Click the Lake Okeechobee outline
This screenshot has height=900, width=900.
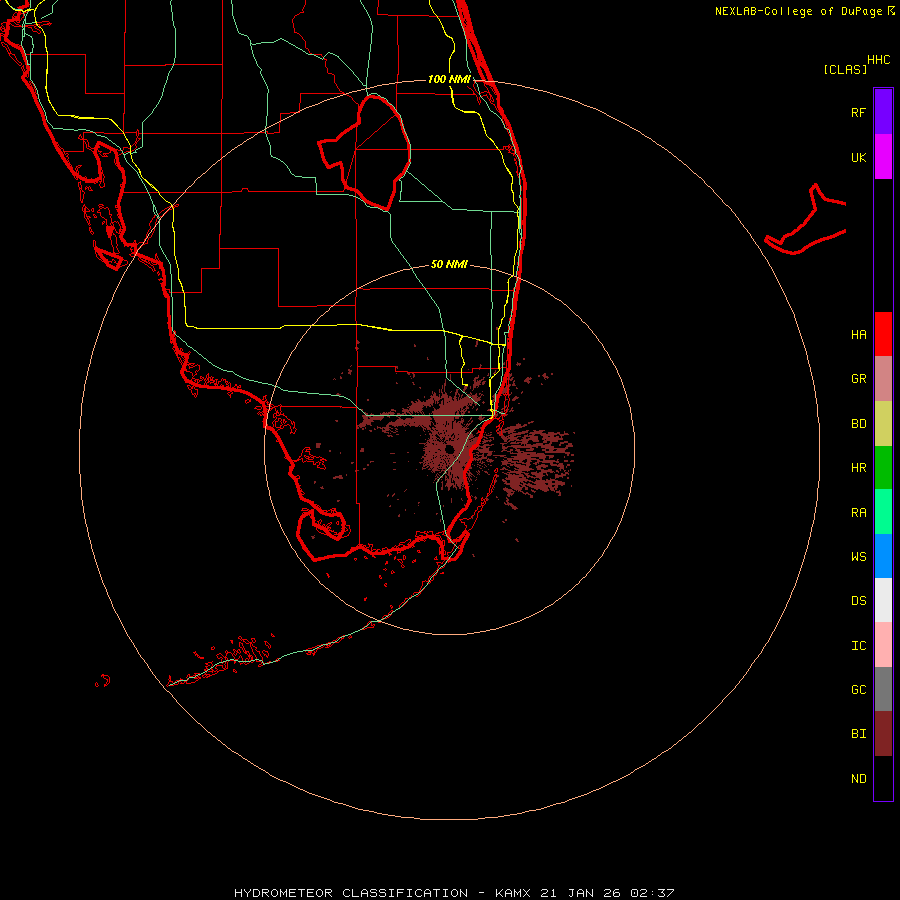point(364,152)
